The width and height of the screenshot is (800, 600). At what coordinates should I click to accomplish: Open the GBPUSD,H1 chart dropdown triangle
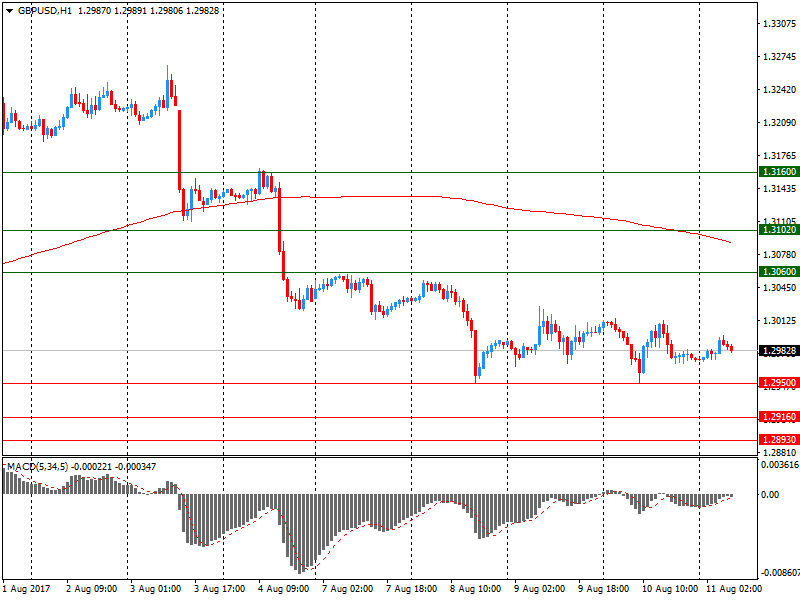click(9, 11)
